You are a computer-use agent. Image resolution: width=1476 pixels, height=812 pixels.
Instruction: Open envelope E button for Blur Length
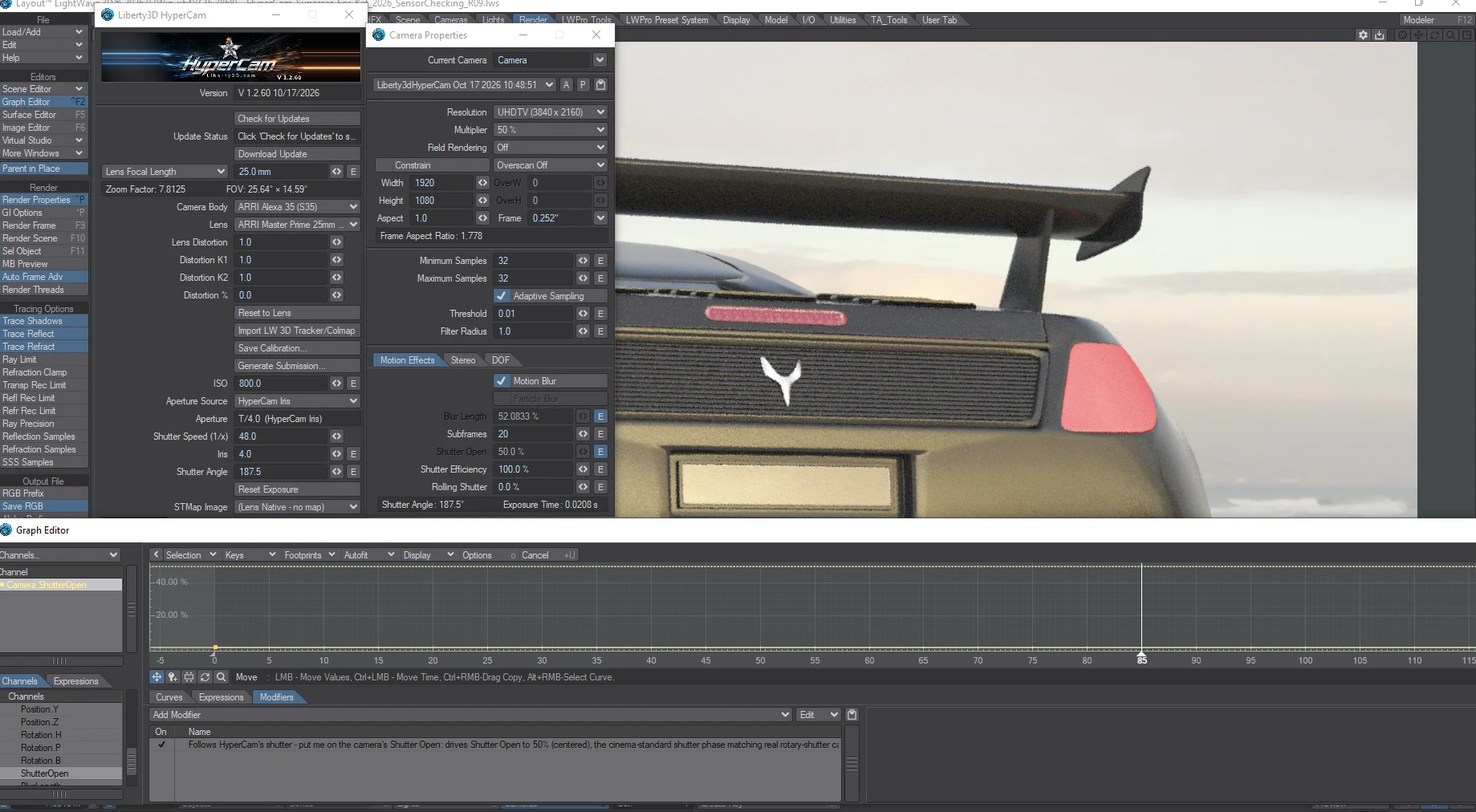pos(600,416)
